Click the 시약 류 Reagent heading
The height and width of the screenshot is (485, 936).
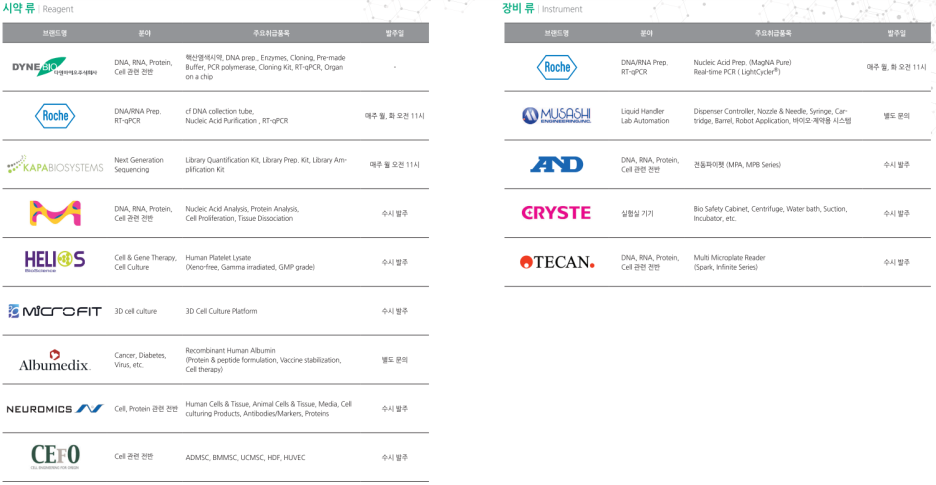tap(39, 9)
